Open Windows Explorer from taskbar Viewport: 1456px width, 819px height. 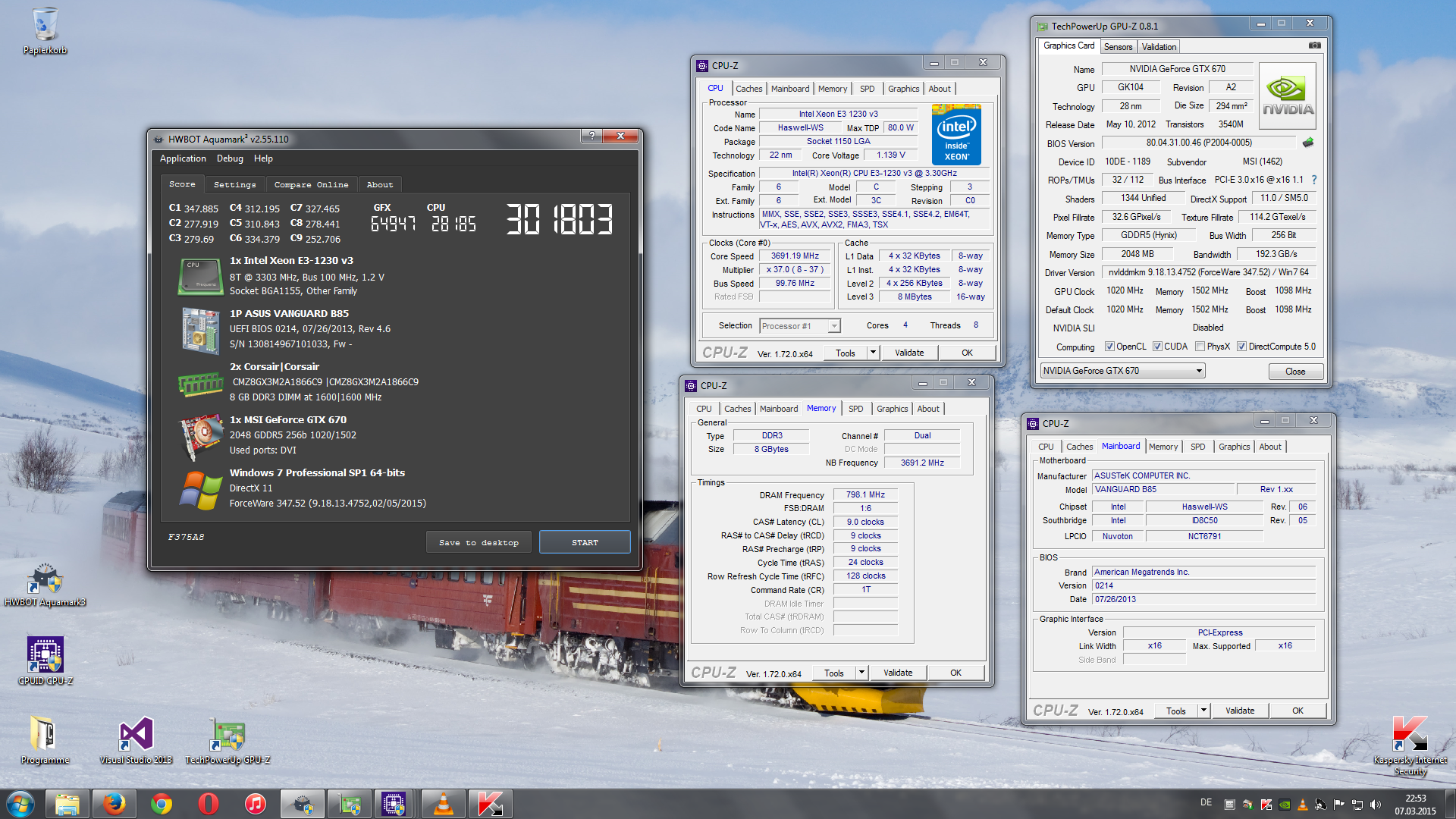click(x=67, y=804)
